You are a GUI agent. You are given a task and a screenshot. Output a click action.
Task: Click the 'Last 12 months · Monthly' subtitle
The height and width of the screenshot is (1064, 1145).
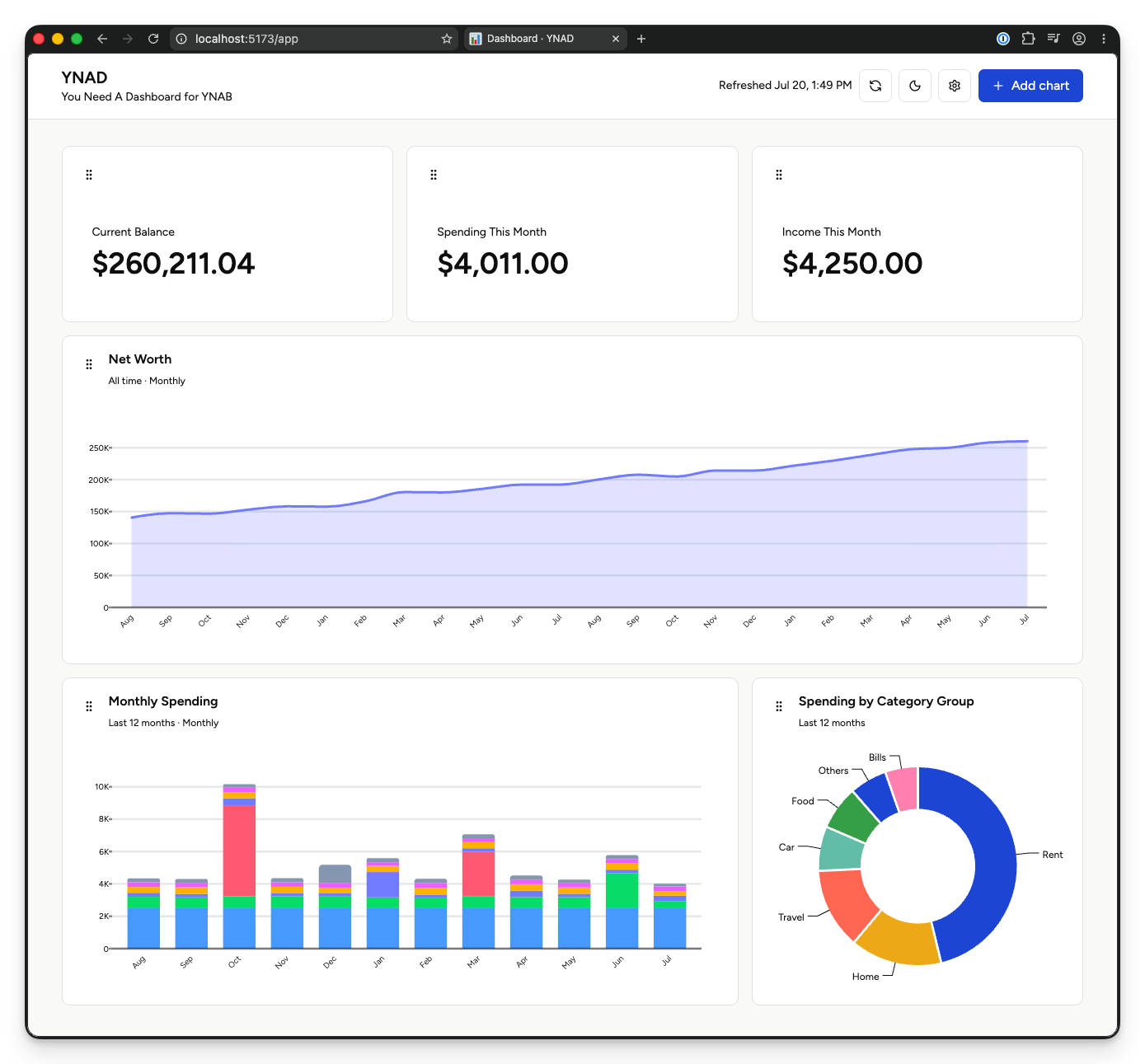tap(163, 723)
